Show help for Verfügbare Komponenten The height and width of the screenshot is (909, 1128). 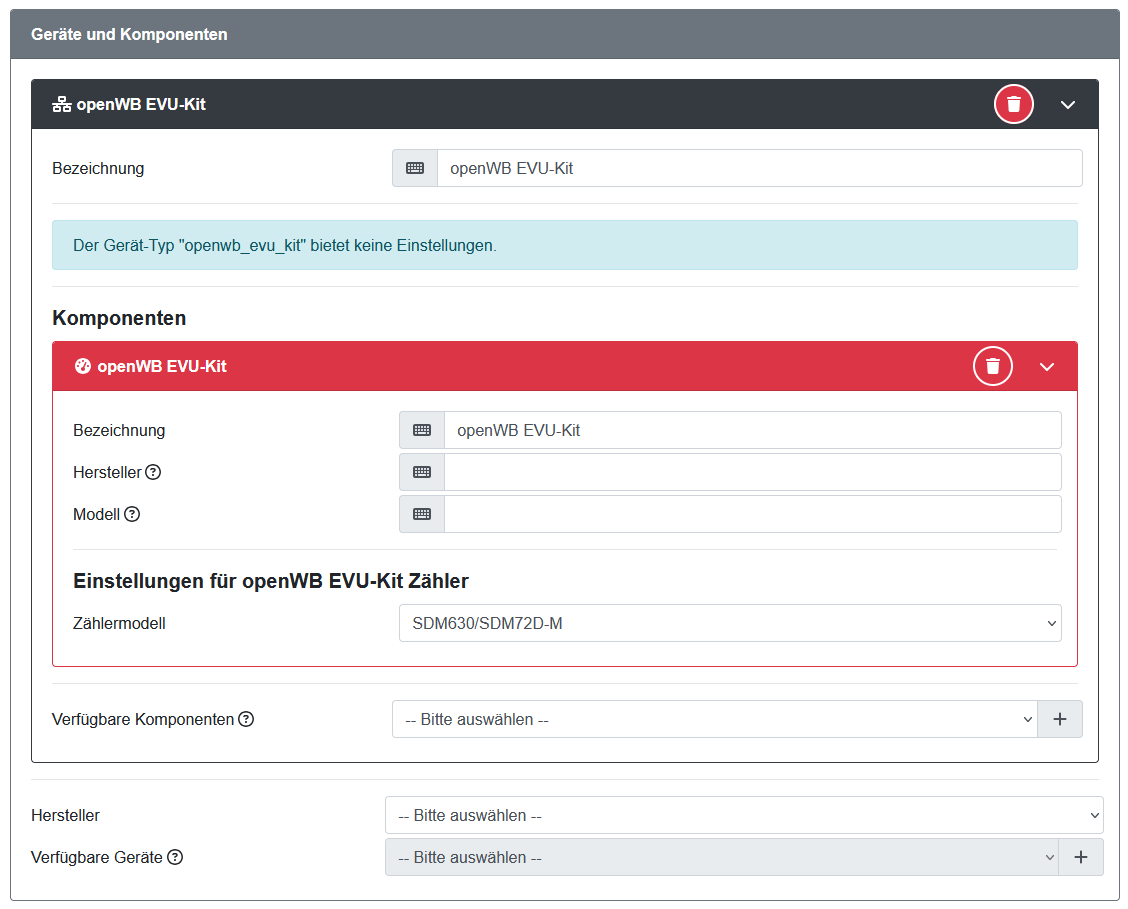pyautogui.click(x=246, y=719)
